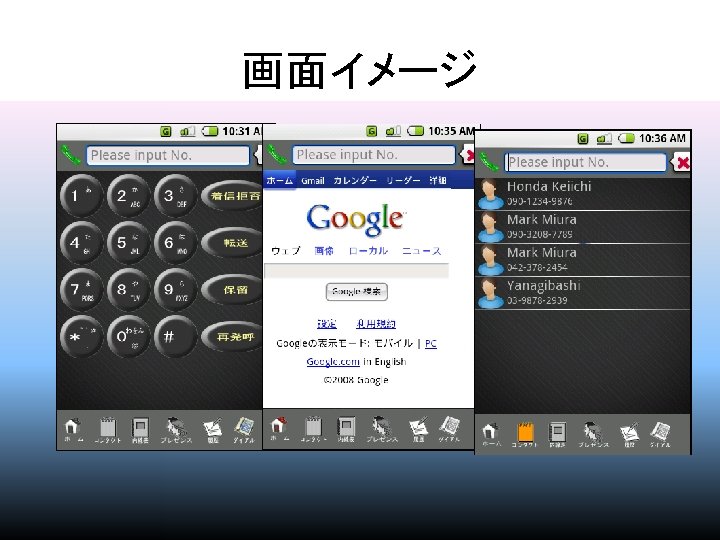Tap signal strength icon beside 10:35 AM

click(x=393, y=131)
